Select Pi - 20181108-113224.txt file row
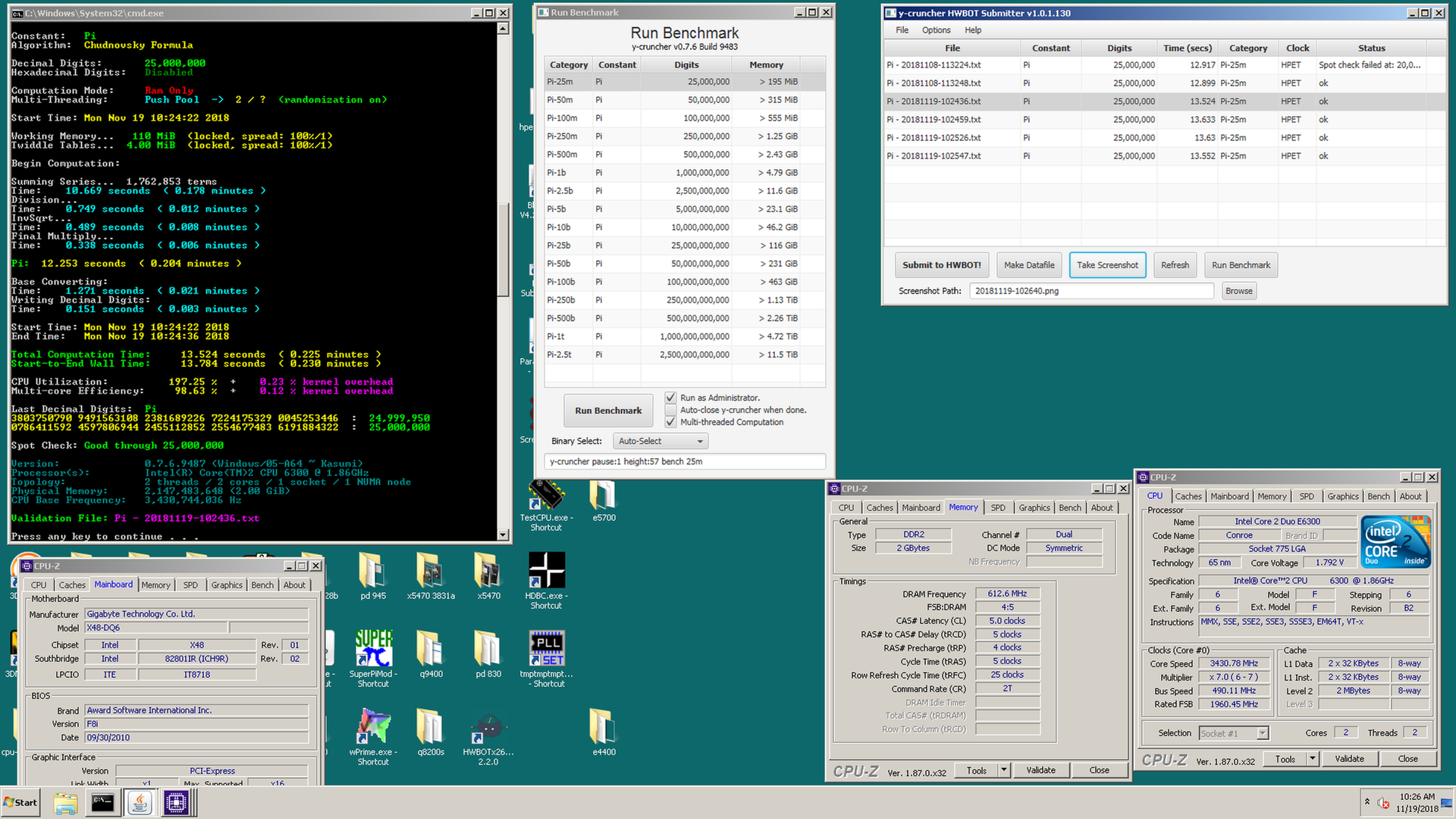1456x819 pixels. coord(1165,65)
